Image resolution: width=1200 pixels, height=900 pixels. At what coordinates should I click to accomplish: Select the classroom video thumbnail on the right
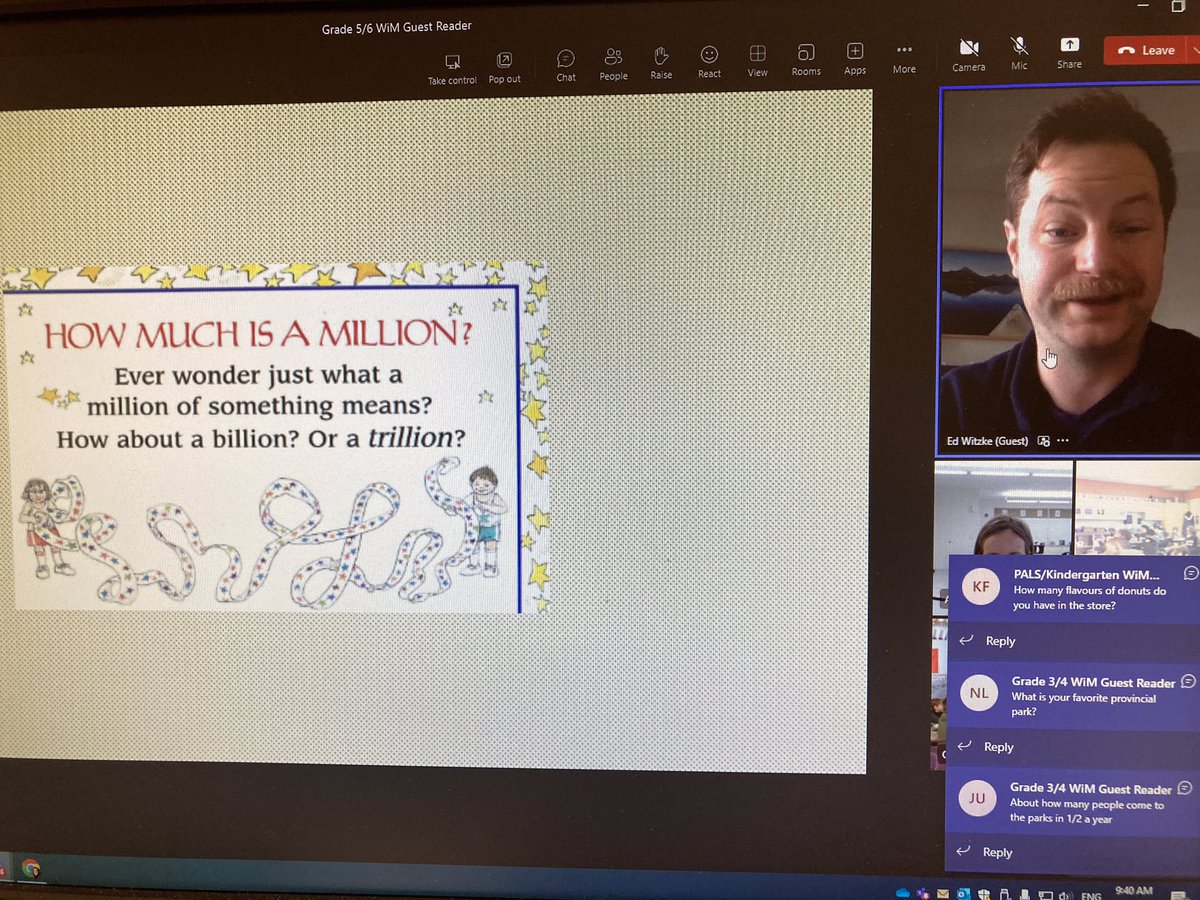1137,507
